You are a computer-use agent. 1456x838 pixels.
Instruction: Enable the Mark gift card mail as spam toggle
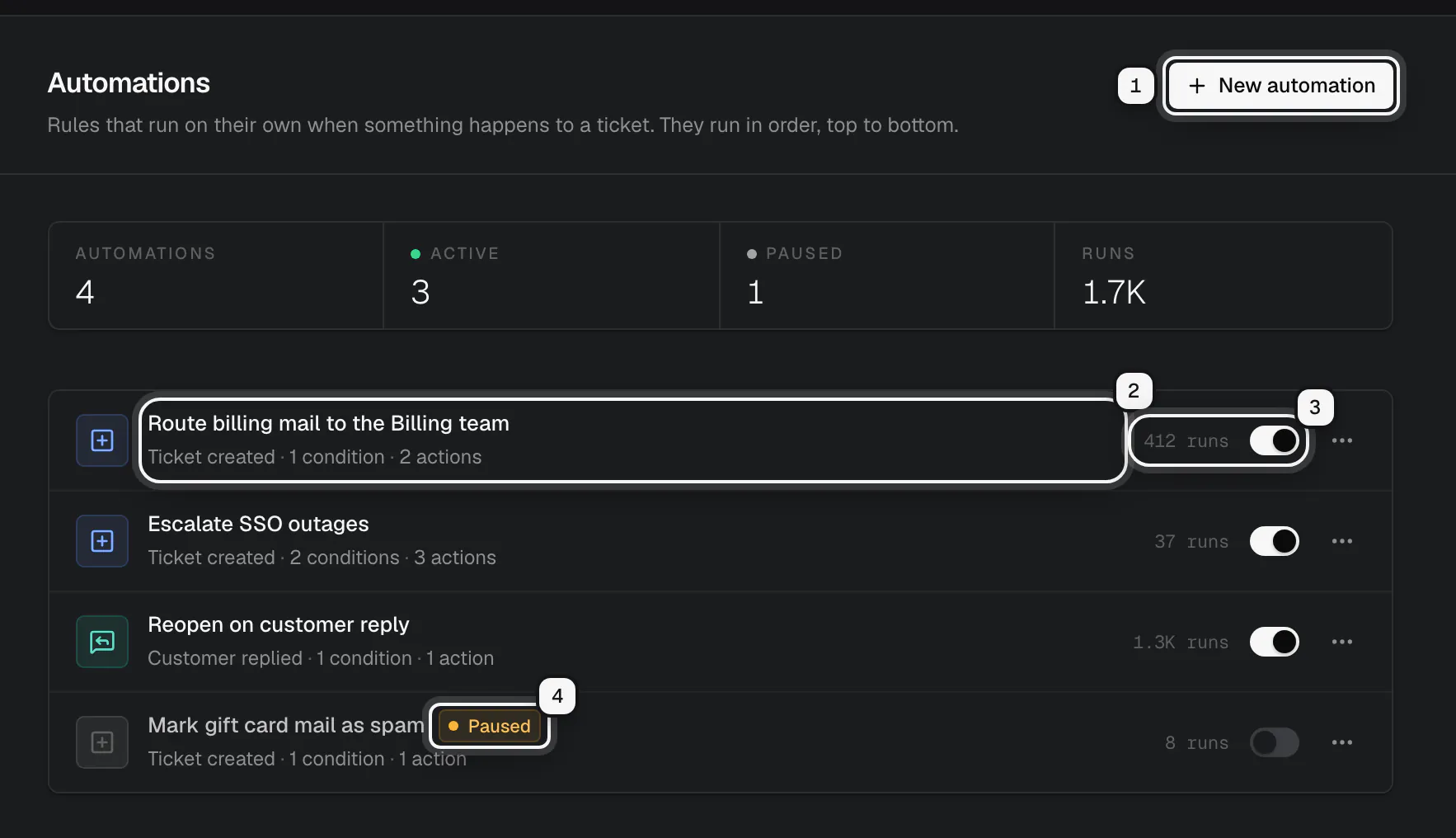pyautogui.click(x=1274, y=742)
